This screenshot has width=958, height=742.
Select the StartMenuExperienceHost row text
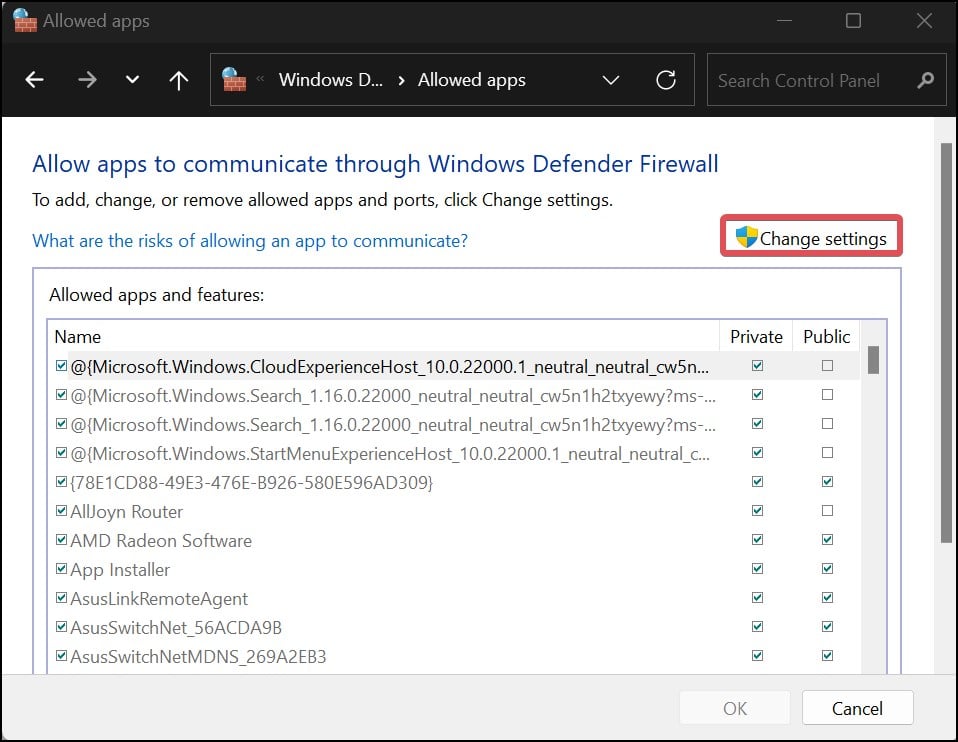(x=390, y=454)
